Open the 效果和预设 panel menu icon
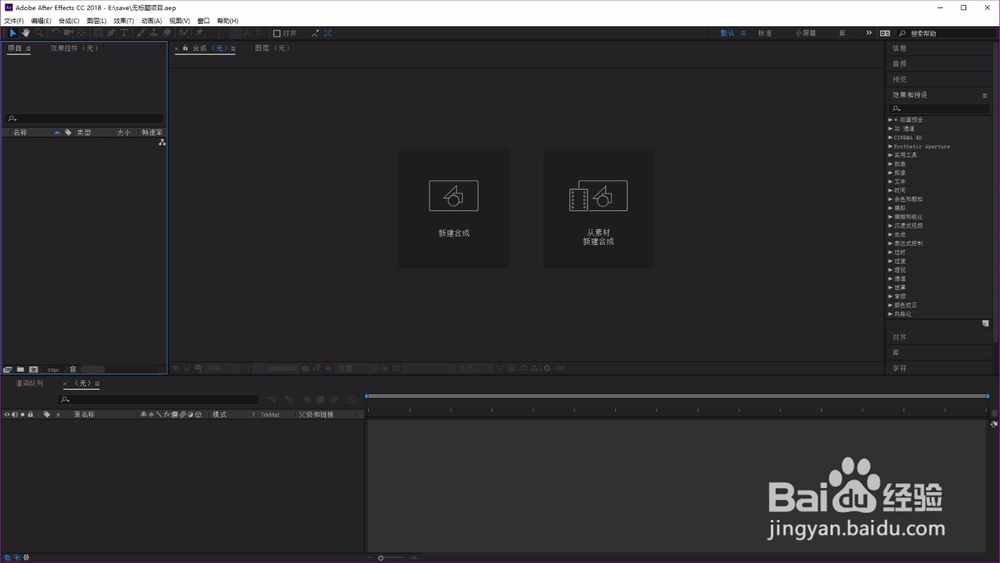The image size is (1000, 563). [x=985, y=96]
